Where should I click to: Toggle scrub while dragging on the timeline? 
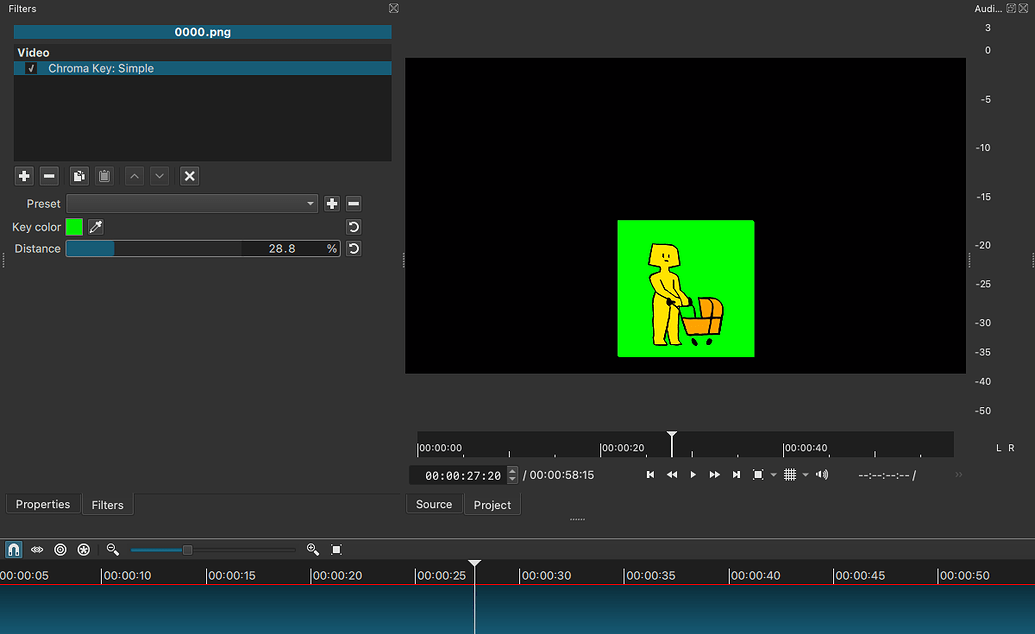(37, 549)
